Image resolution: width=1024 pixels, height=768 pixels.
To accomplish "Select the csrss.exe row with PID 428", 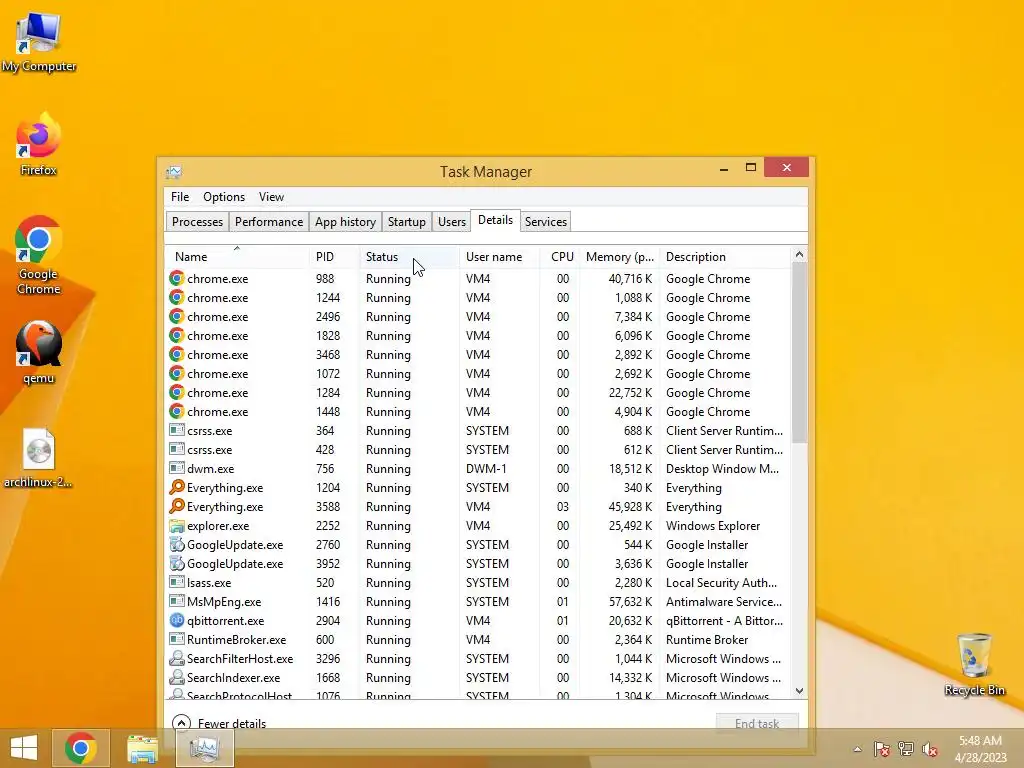I will point(477,449).
